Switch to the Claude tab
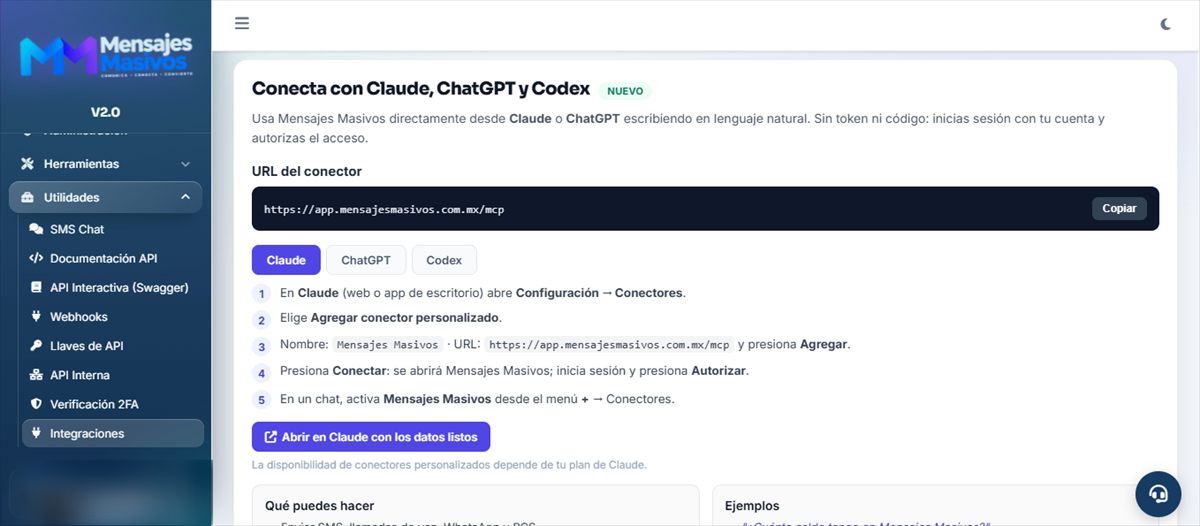 (286, 260)
